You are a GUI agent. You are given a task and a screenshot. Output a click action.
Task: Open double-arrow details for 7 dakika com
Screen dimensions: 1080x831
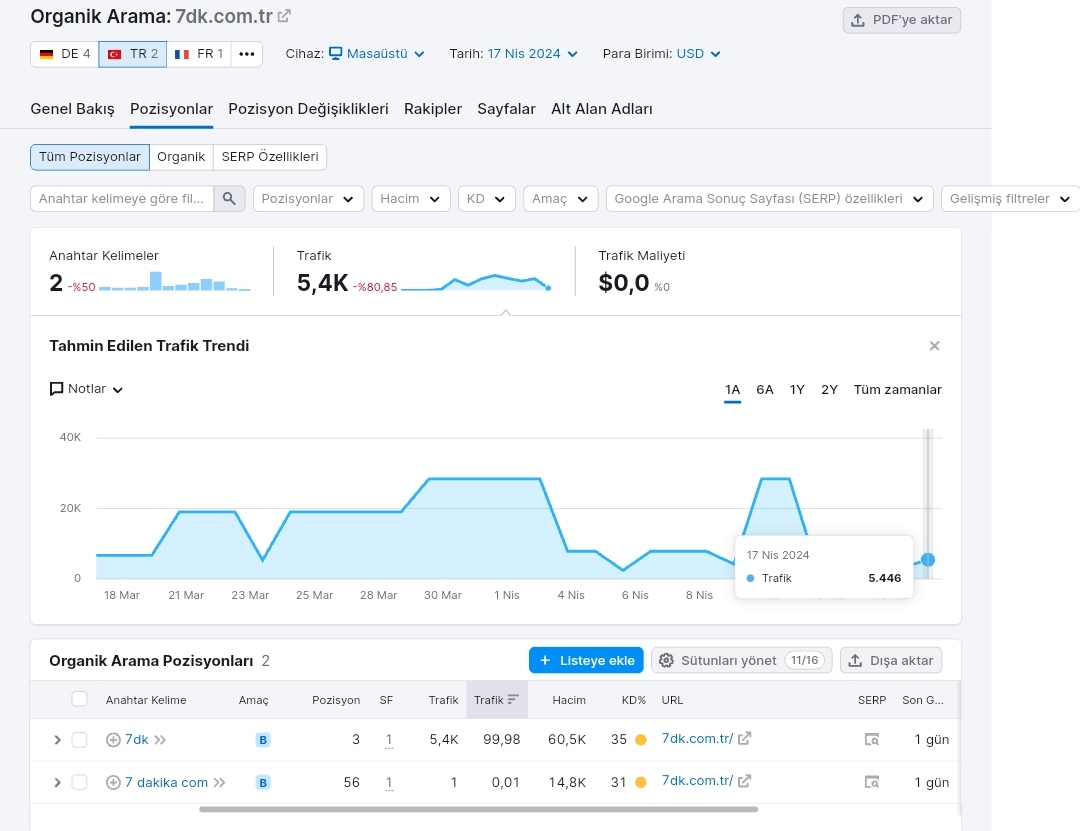pos(219,783)
